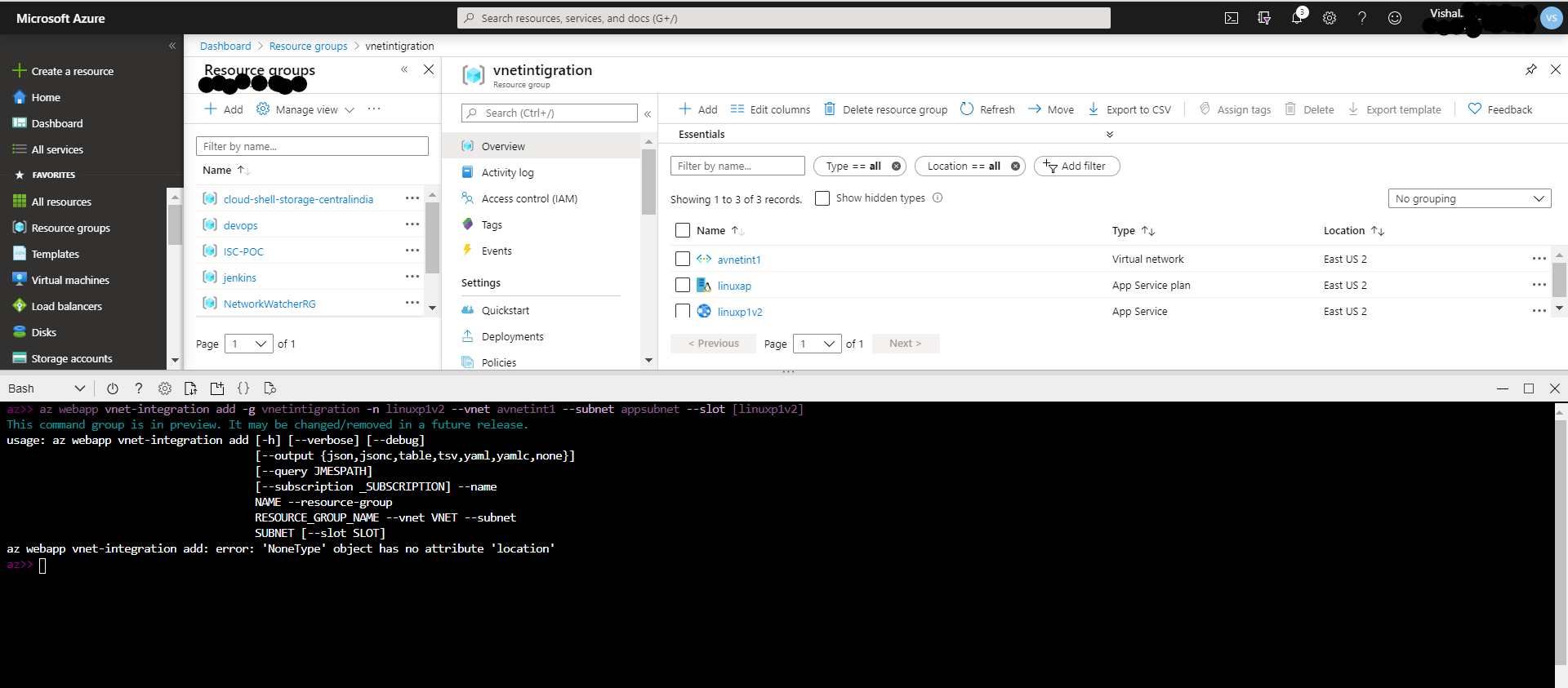Click upload/download files icon in Cloud Shell
The height and width of the screenshot is (688, 1568).
191,388
